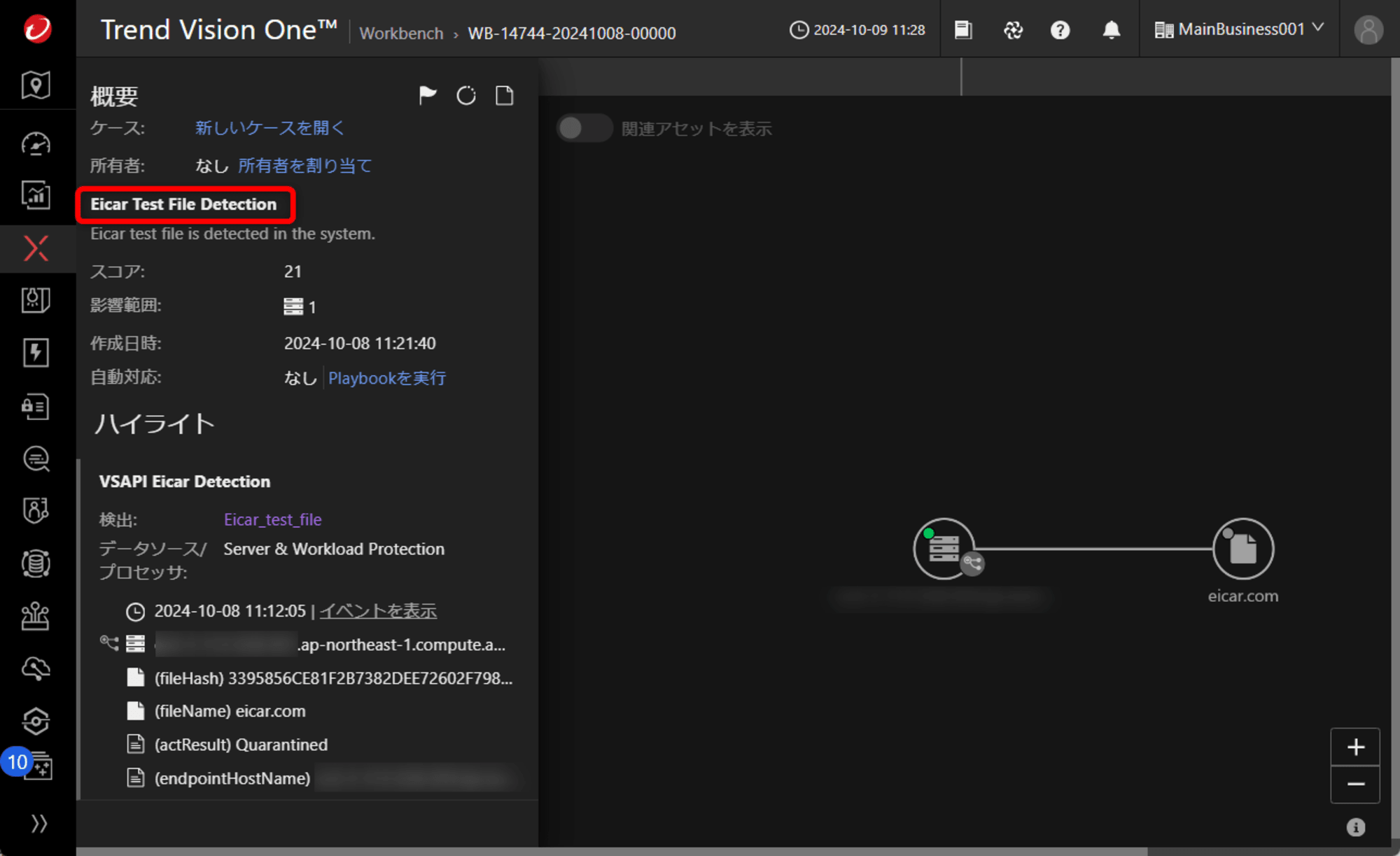Click the impact scope server icon count
The width and height of the screenshot is (1400, 856).
coord(300,307)
